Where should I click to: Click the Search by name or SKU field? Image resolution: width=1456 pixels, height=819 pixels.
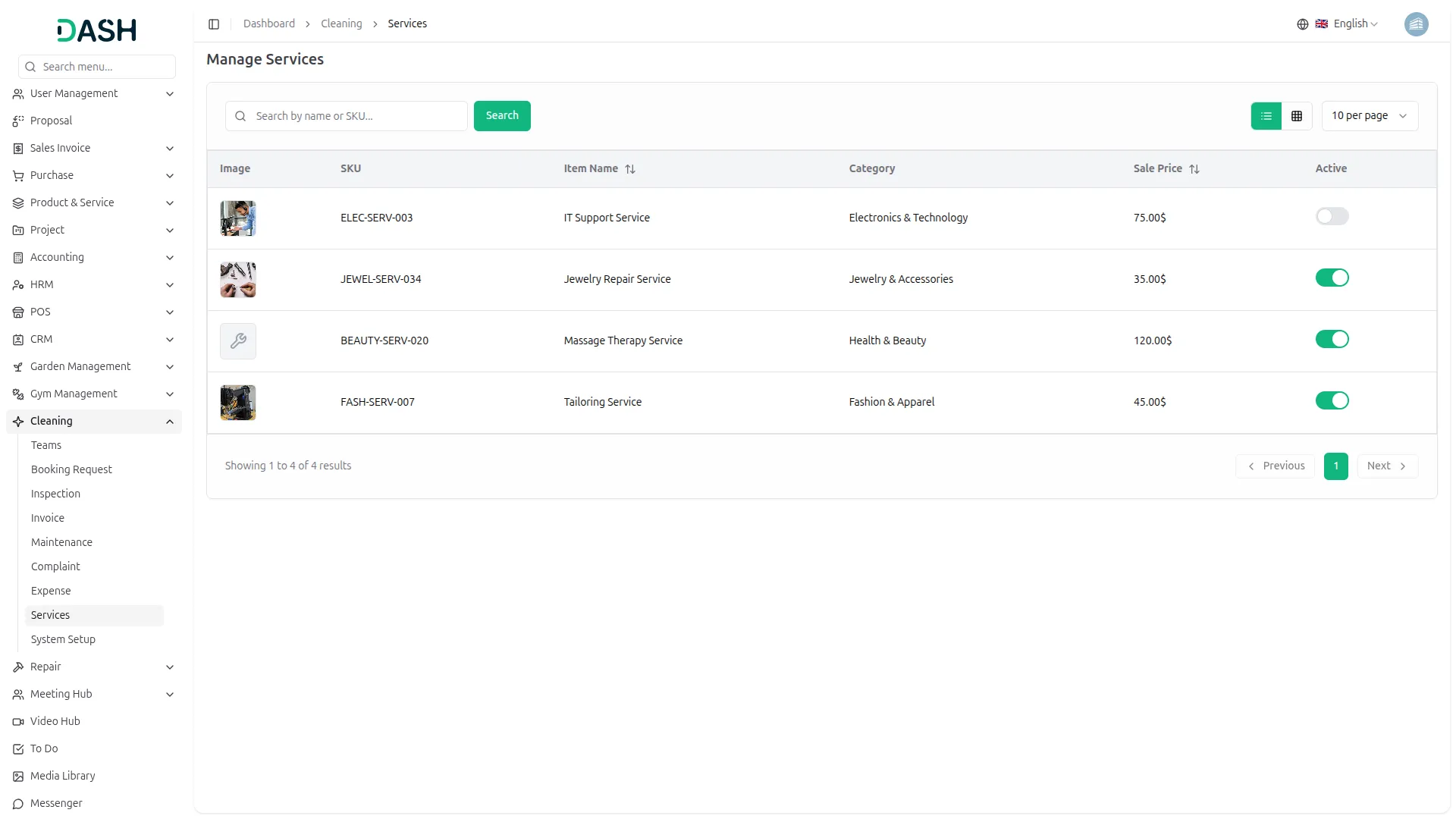(356, 116)
